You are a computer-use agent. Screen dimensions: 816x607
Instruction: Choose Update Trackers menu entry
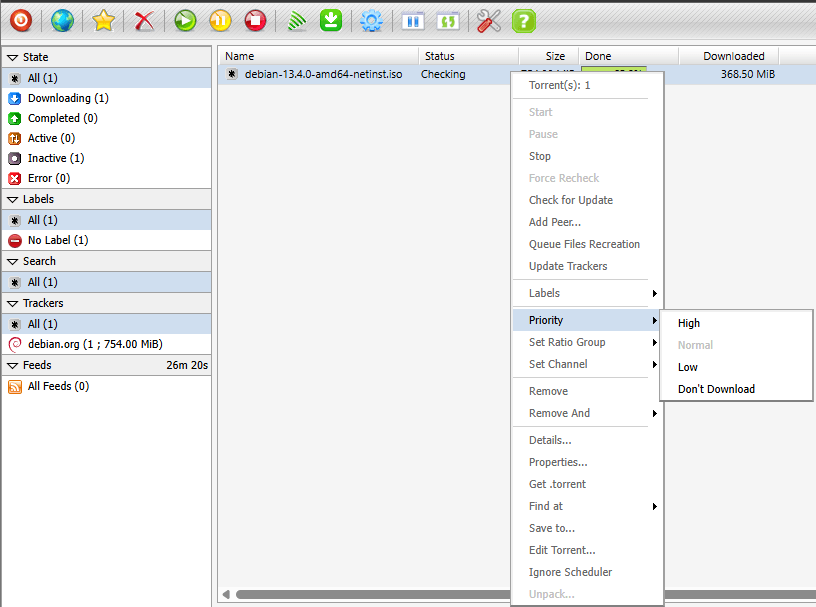pos(587,266)
